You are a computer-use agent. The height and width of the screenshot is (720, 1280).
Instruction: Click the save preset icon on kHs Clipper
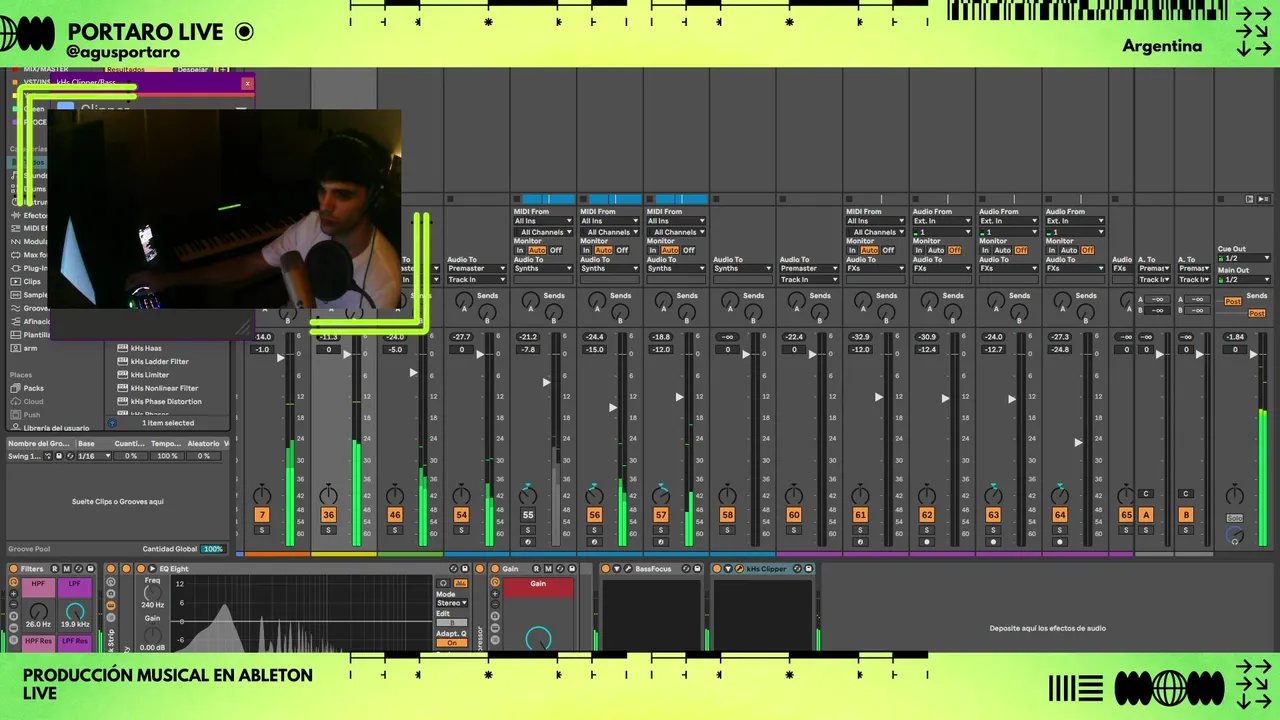pos(808,569)
